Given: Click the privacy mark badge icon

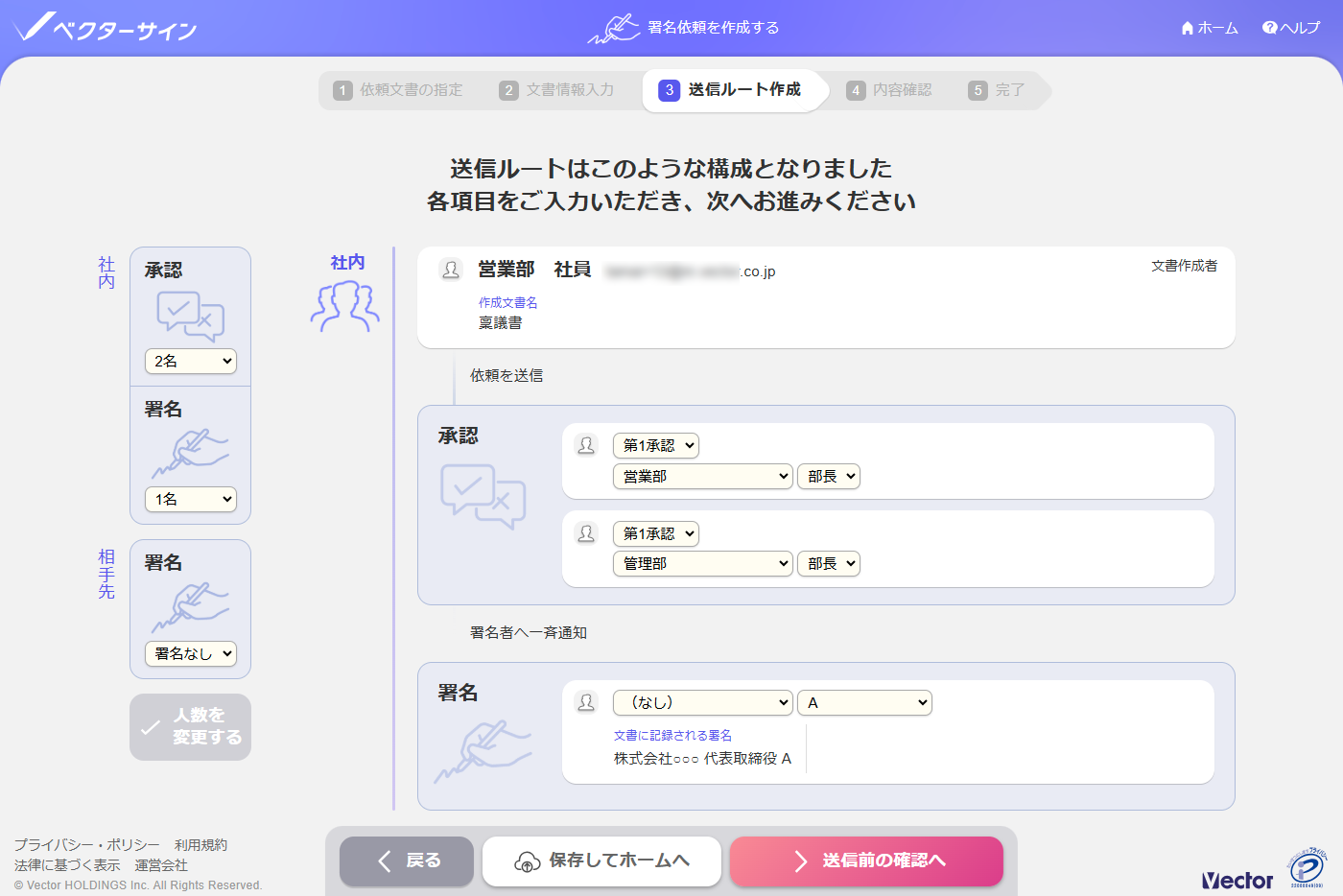Looking at the screenshot, I should [1308, 868].
